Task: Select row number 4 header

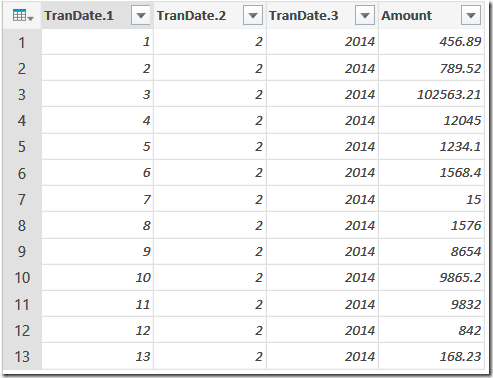Action: 22,120
